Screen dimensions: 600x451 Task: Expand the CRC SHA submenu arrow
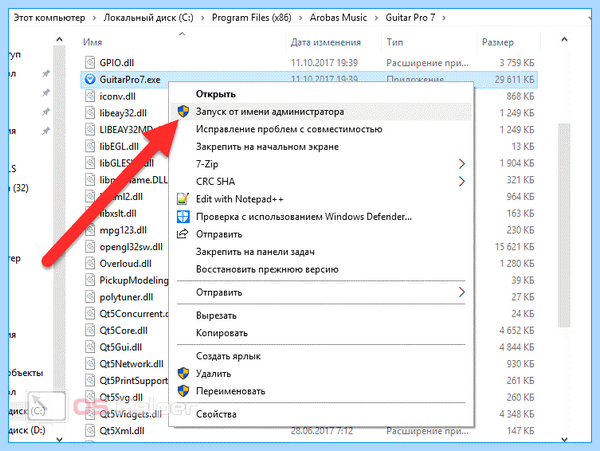point(462,181)
